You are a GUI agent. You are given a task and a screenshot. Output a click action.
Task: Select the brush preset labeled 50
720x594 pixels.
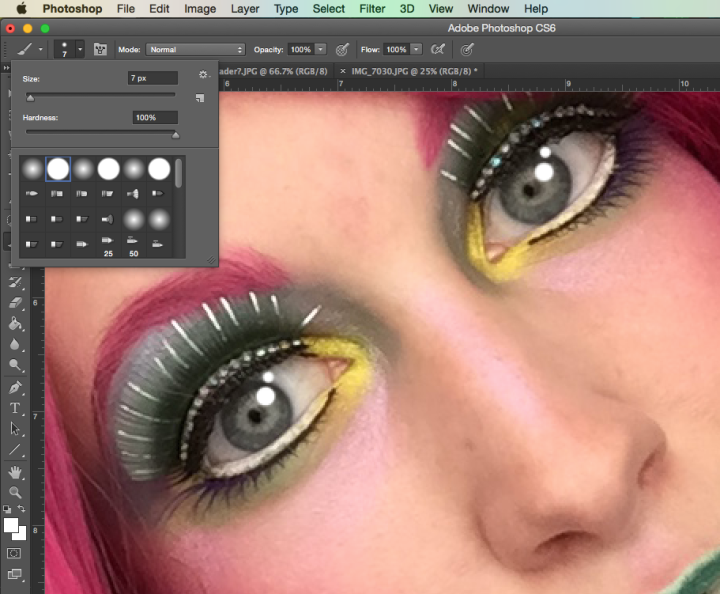[x=133, y=246]
